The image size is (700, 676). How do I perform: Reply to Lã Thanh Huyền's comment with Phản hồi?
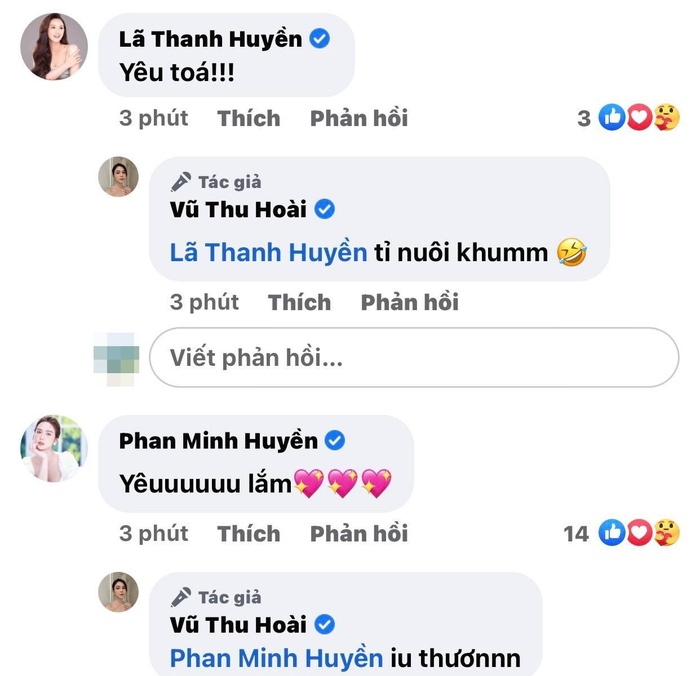point(359,118)
